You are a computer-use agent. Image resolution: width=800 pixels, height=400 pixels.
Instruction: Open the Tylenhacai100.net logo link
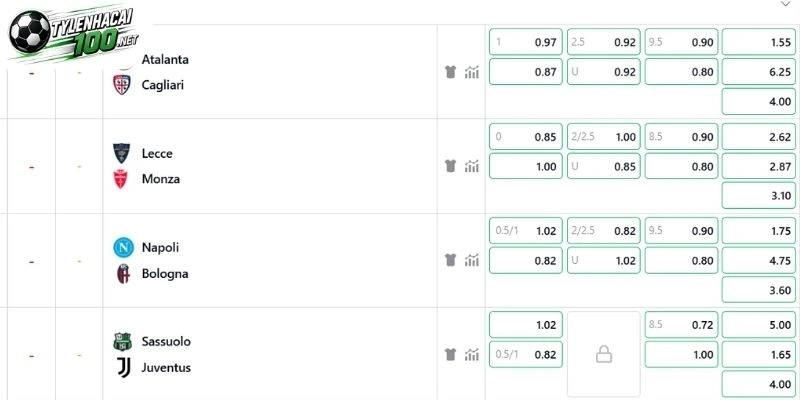[x=73, y=33]
